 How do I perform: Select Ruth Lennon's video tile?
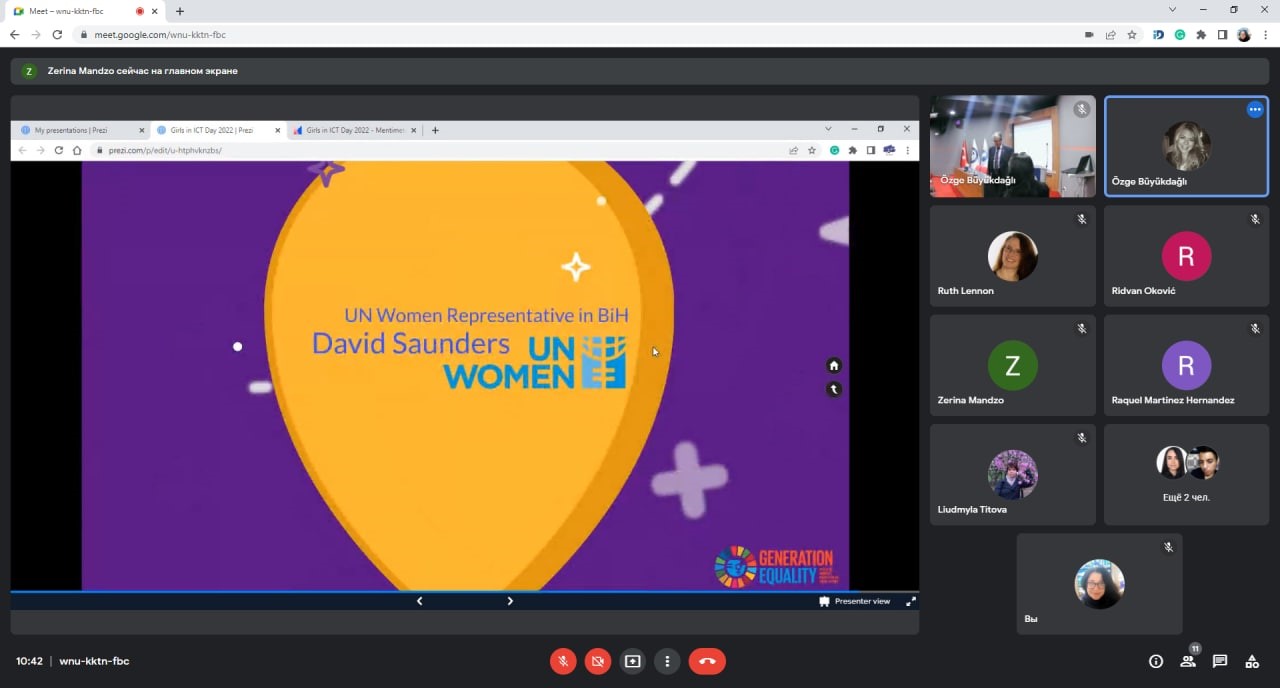point(1012,256)
